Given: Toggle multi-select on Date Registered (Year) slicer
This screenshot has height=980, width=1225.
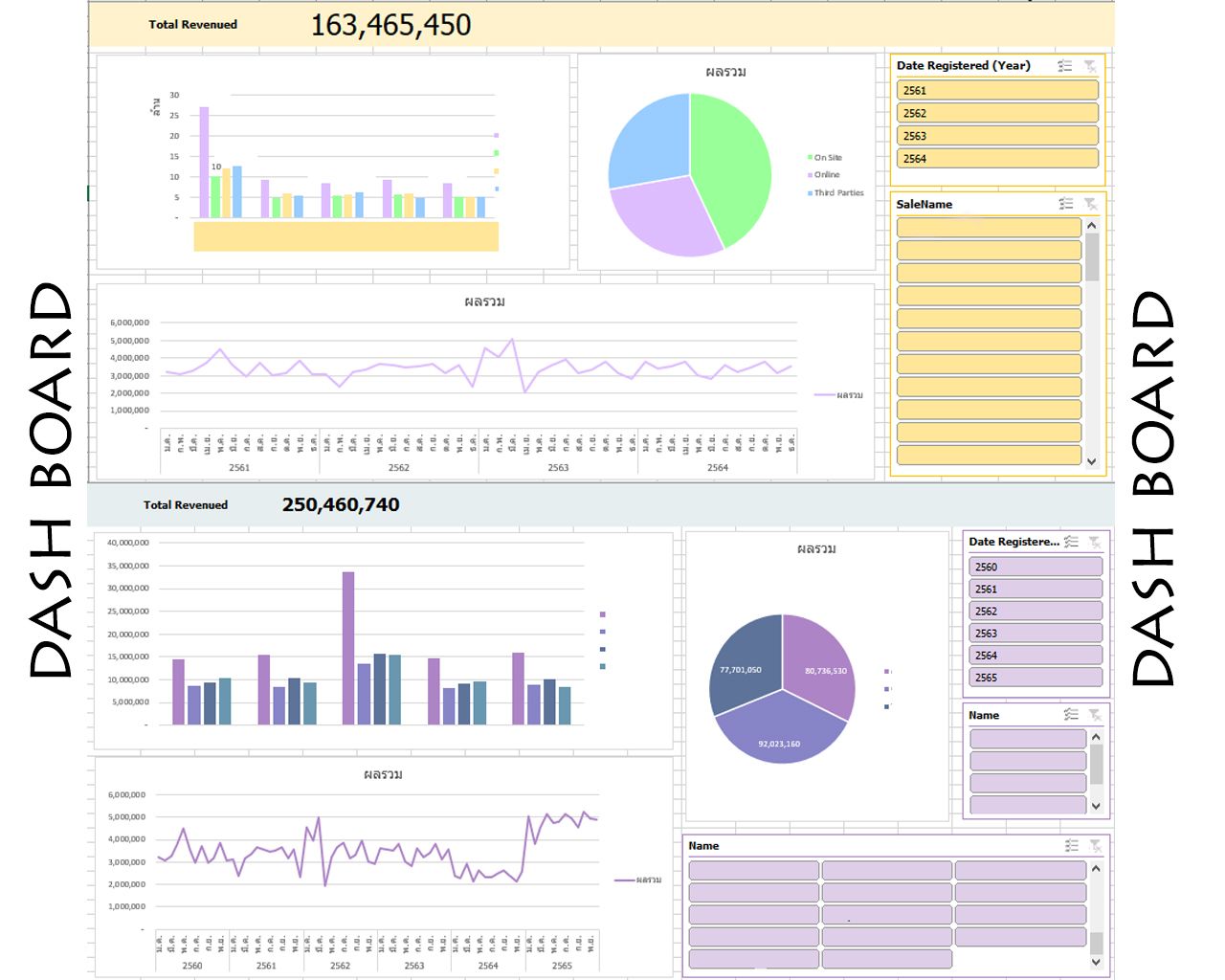Looking at the screenshot, I should pos(1065,66).
